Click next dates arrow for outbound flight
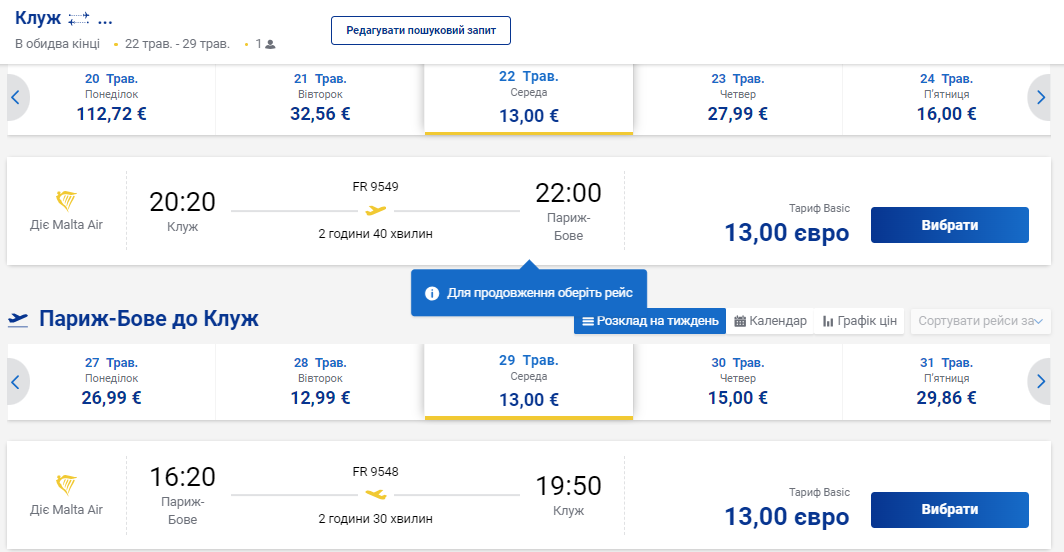The height and width of the screenshot is (552, 1064). (1040, 97)
